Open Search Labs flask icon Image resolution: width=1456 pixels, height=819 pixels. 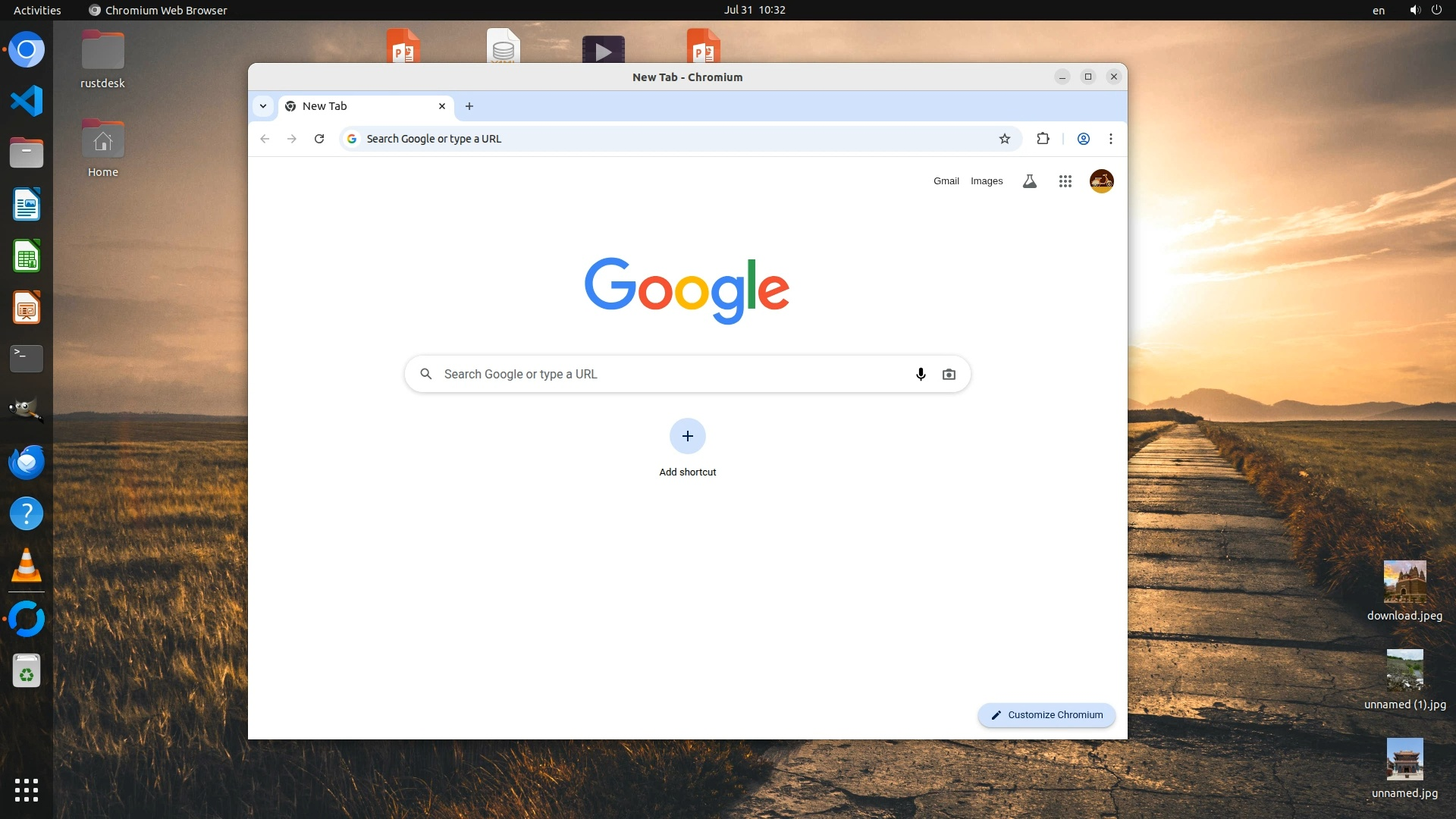coord(1029,181)
